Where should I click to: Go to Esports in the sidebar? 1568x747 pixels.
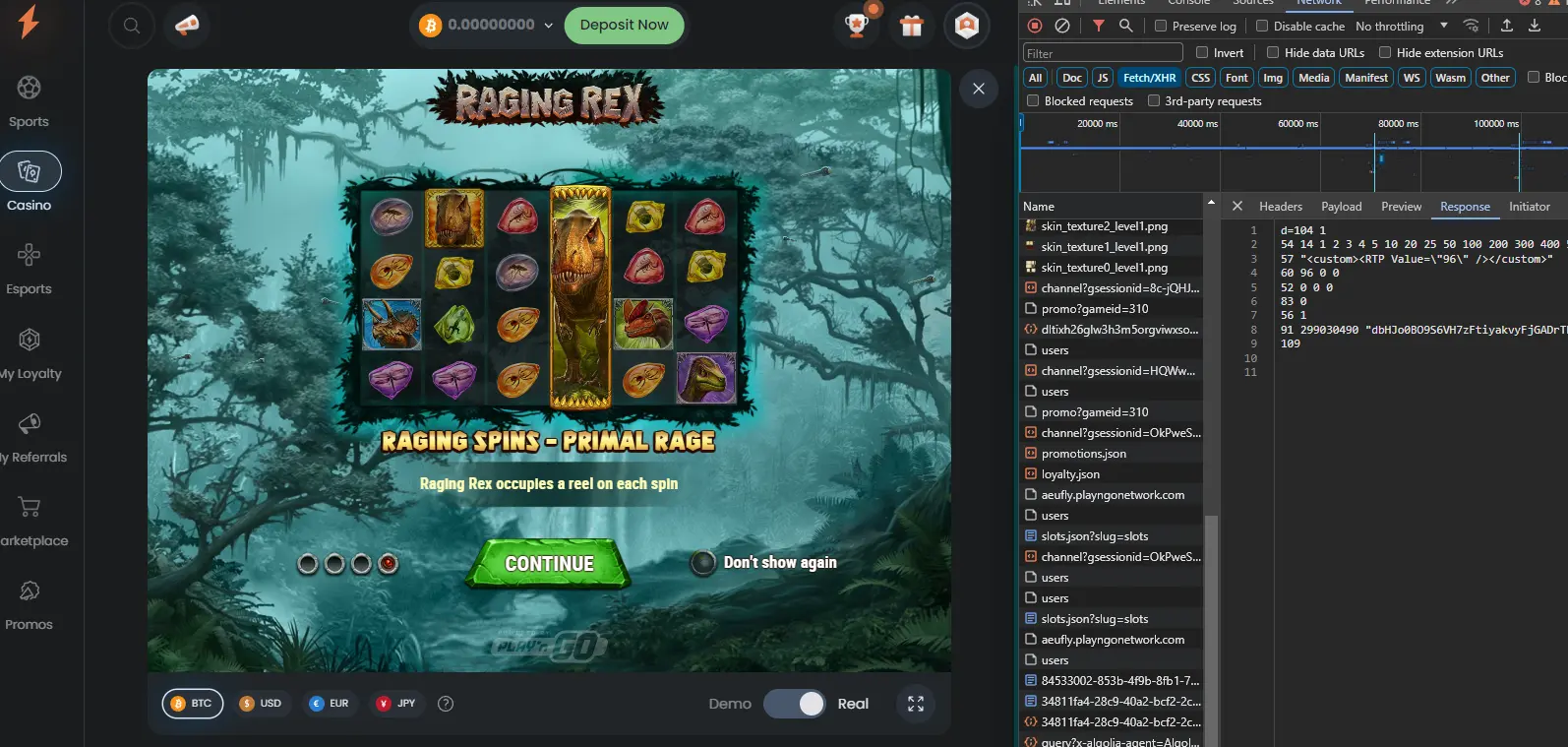[29, 269]
